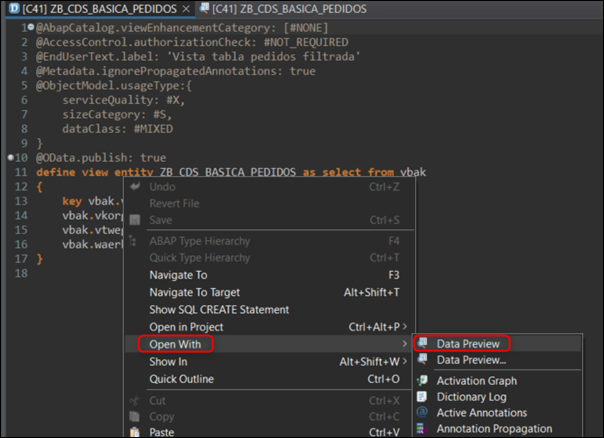Click line number 18 in the gutter
The height and width of the screenshot is (438, 604).
coord(21,274)
